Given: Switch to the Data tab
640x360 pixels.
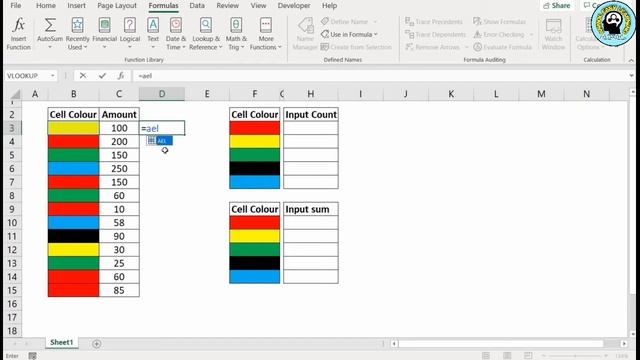Looking at the screenshot, I should [x=197, y=6].
